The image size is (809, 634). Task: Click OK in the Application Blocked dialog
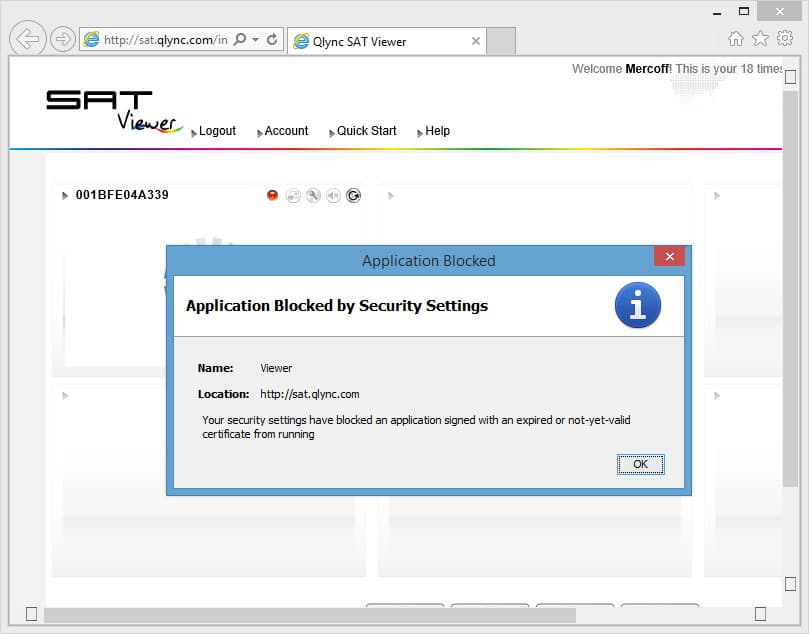pos(640,464)
